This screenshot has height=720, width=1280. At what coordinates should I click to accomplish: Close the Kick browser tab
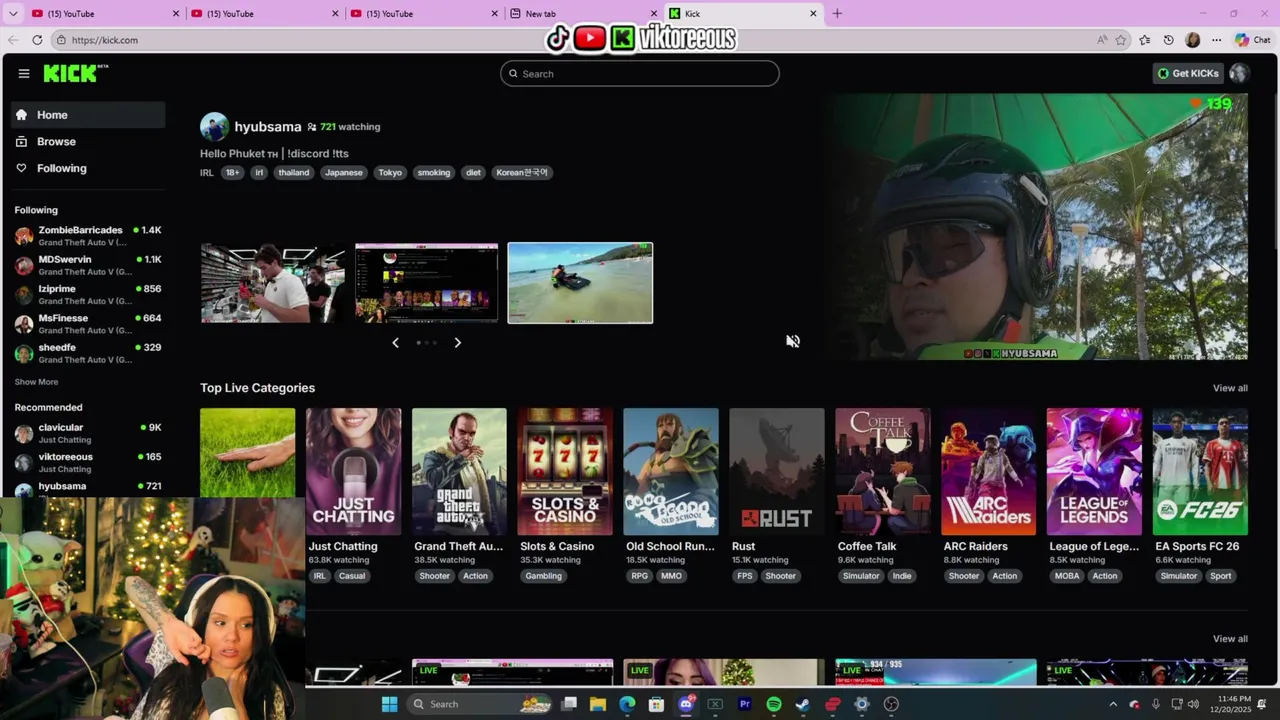tap(813, 13)
